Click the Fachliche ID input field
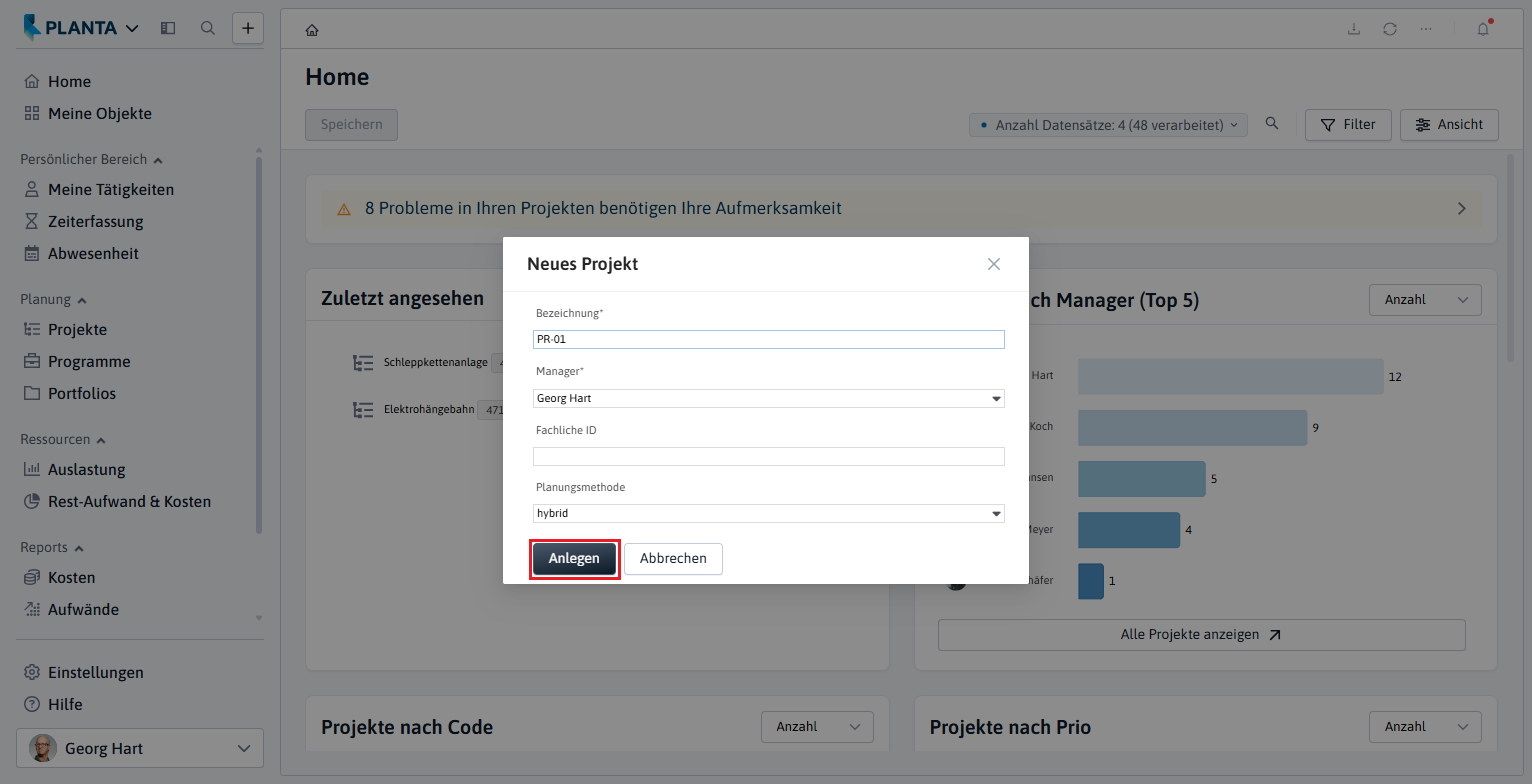Viewport: 1532px width, 784px height. pos(768,456)
